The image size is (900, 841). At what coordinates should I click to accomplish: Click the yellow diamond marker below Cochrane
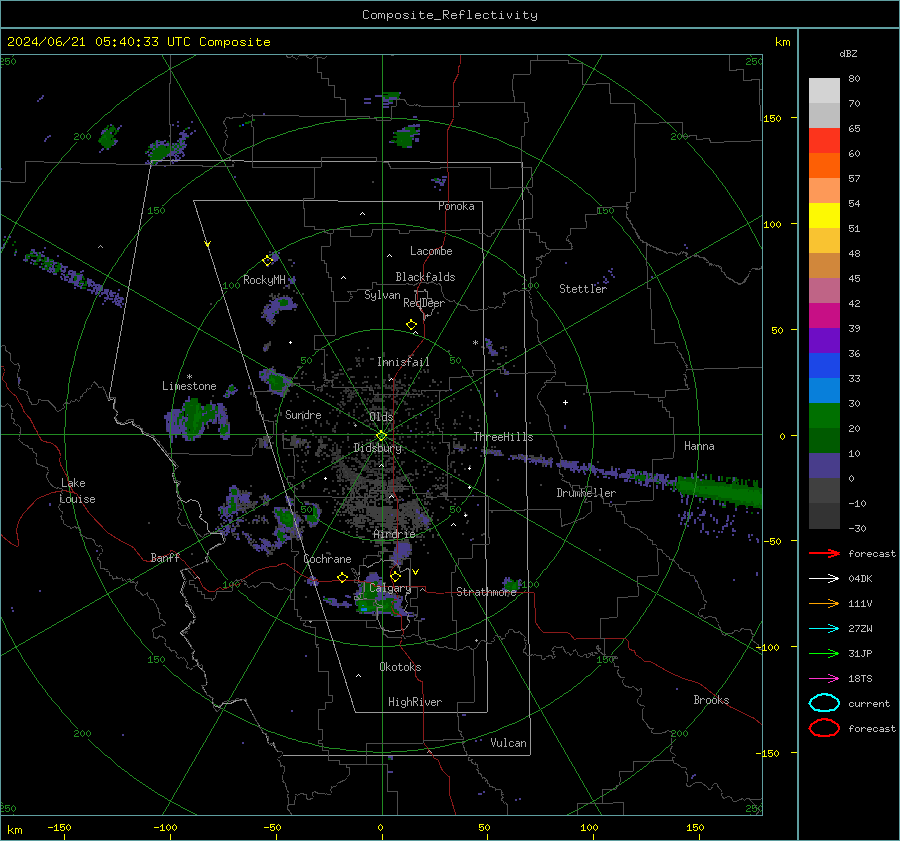[343, 578]
